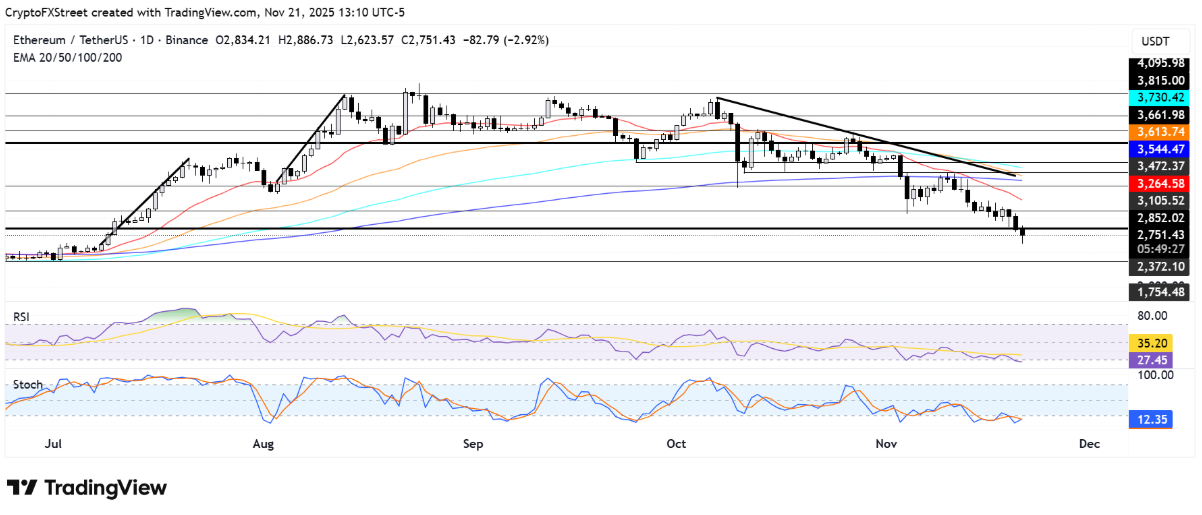The height and width of the screenshot is (515, 1202).
Task: Click the 05:49:27 candle countdown timer
Action: [1157, 248]
